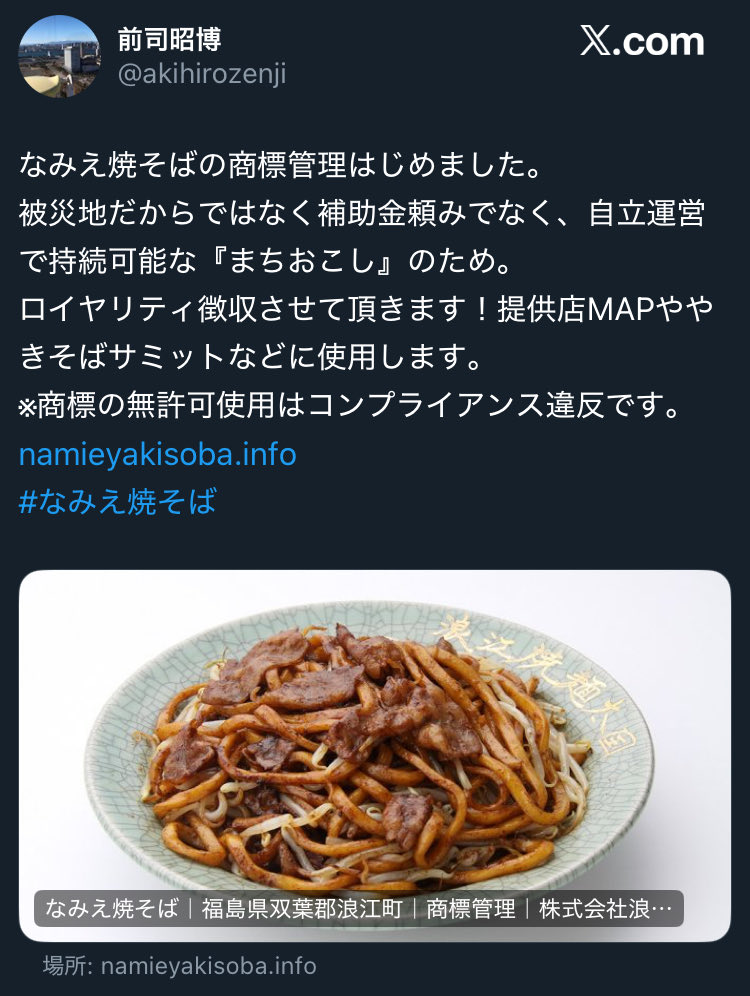Screen dimensions: 750x996
Task: Open the @akihirozenji handle
Action: point(202,74)
